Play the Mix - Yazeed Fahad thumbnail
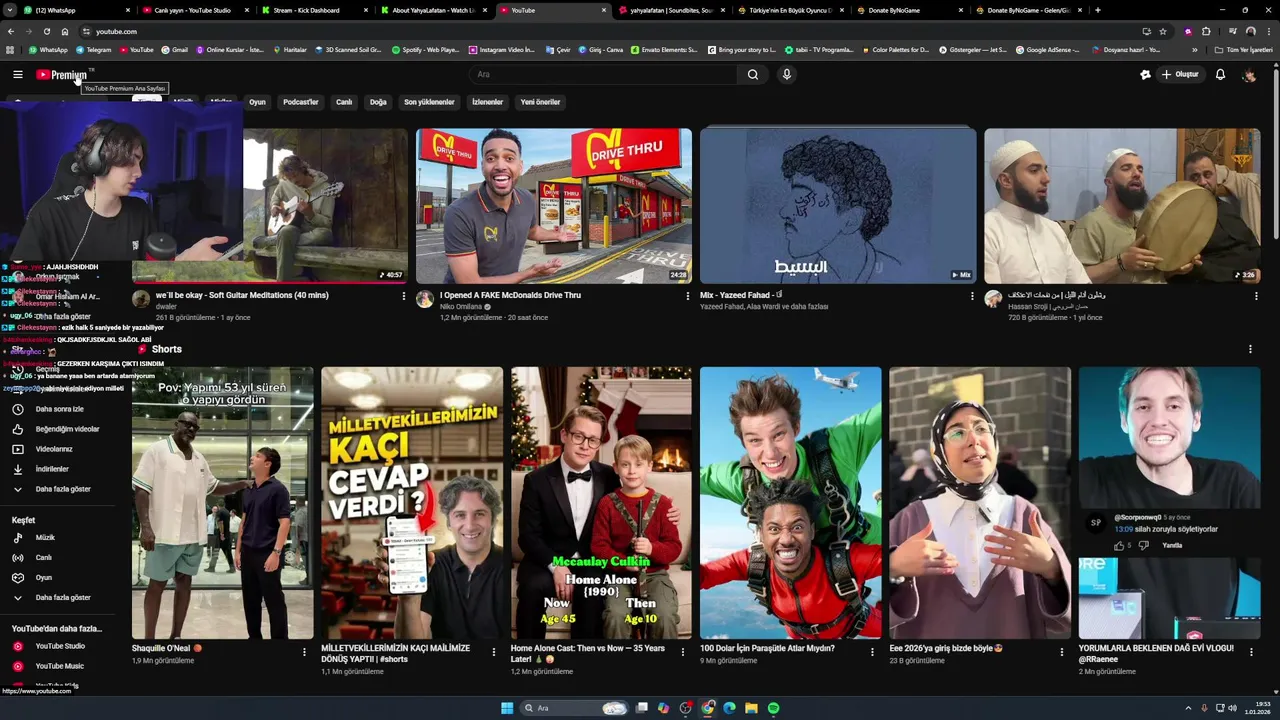 [838, 206]
